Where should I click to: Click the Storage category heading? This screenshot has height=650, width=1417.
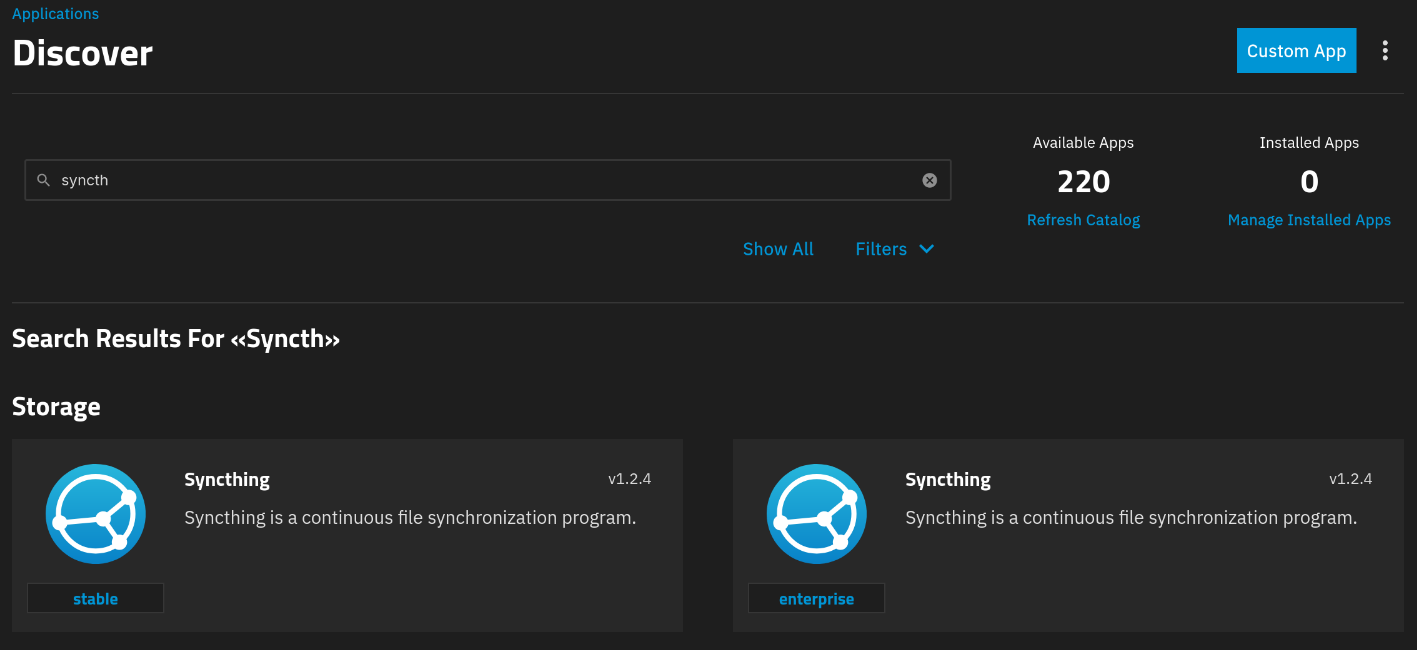pos(56,407)
